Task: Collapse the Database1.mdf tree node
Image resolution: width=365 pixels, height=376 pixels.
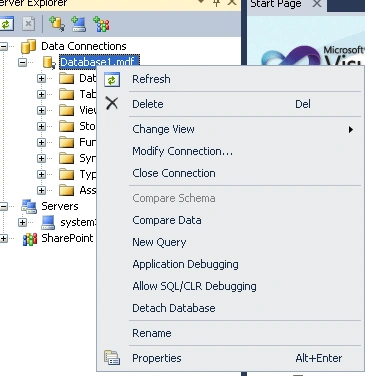Action: pyautogui.click(x=22, y=62)
